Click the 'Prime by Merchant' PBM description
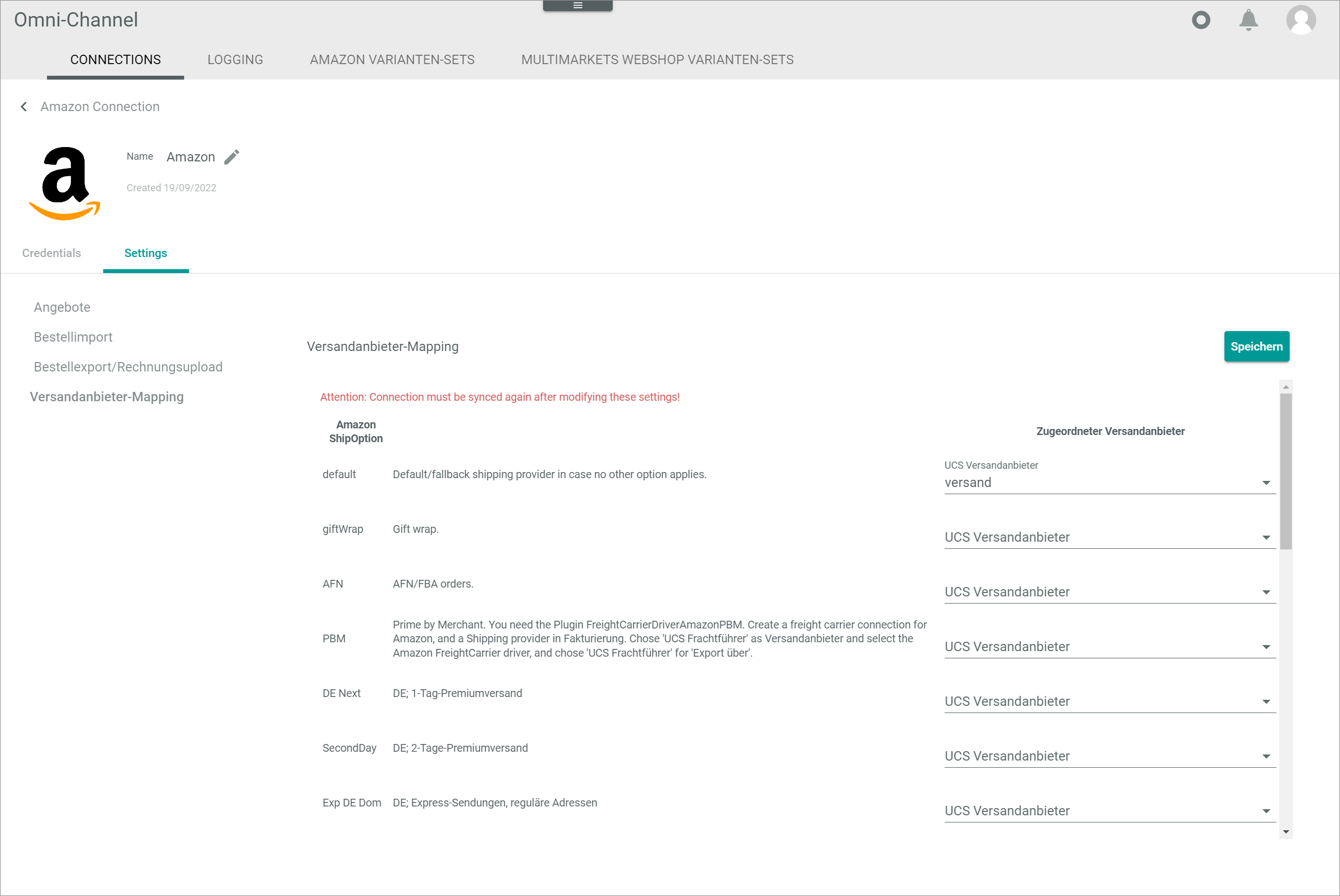Screen dimensions: 1340x896 (x=660, y=639)
